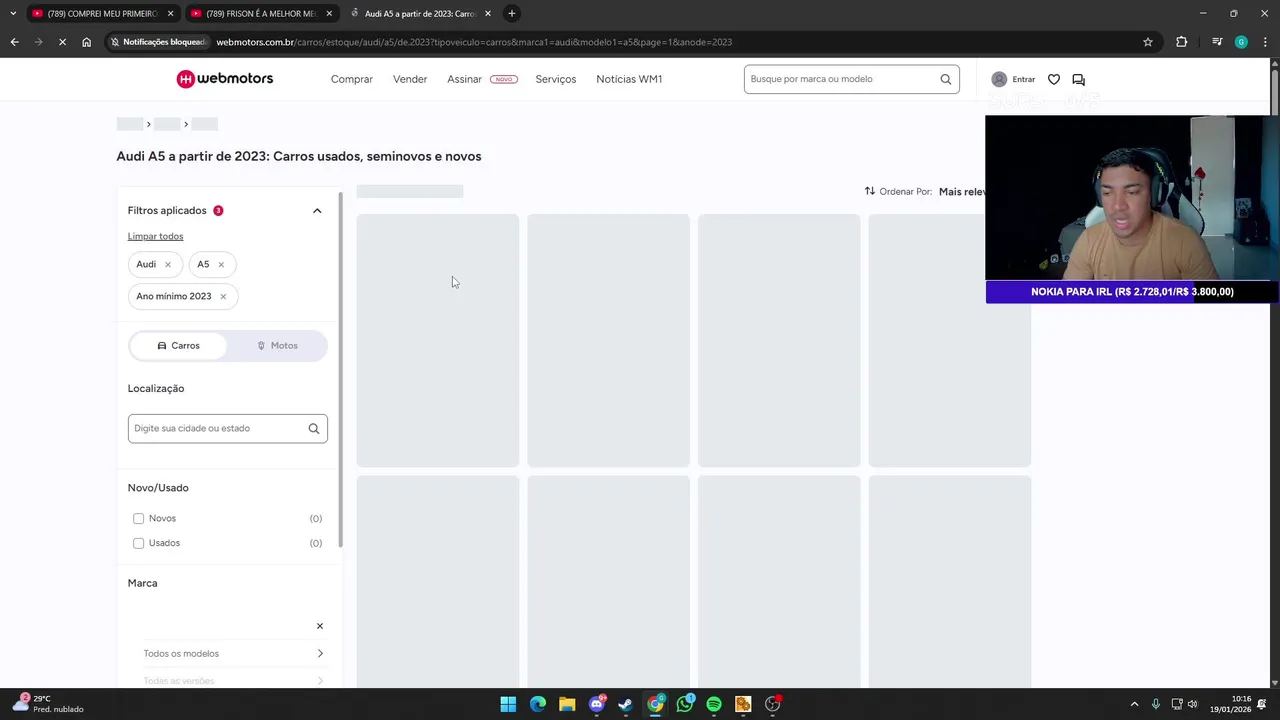
Task: Tick the Novos checkbox
Action: click(138, 518)
